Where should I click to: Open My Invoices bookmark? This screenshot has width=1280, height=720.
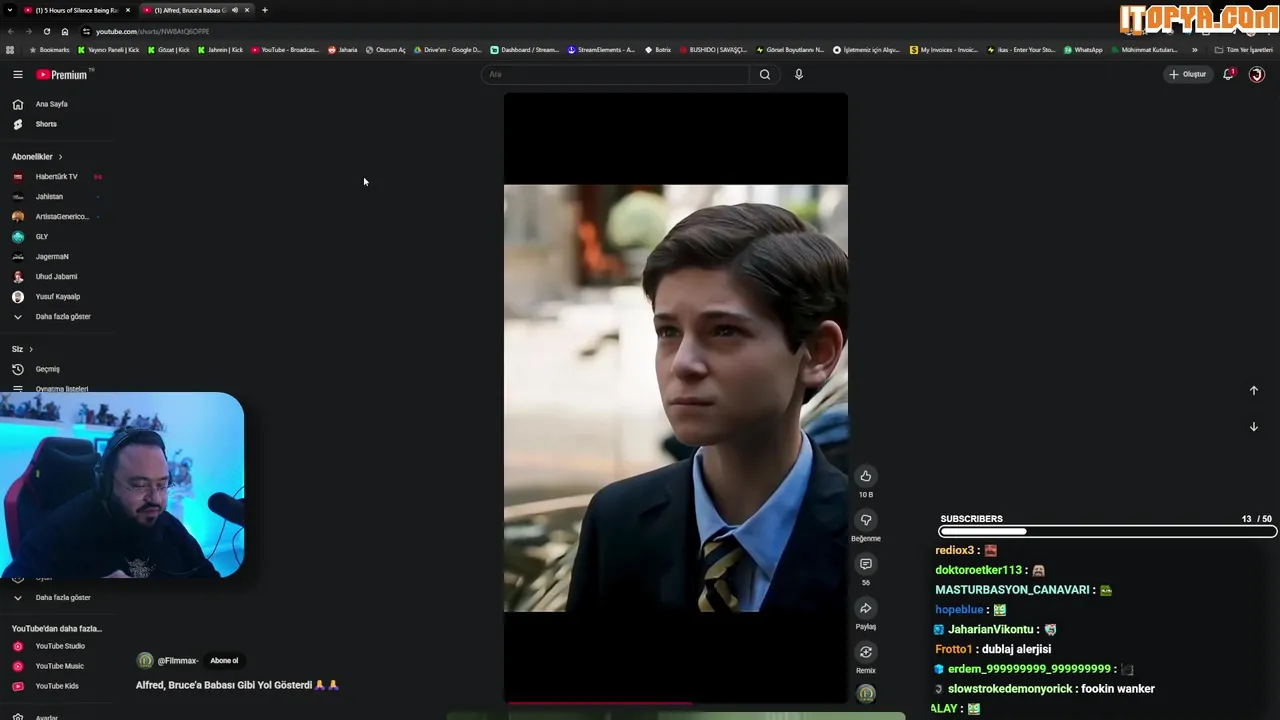tap(944, 50)
